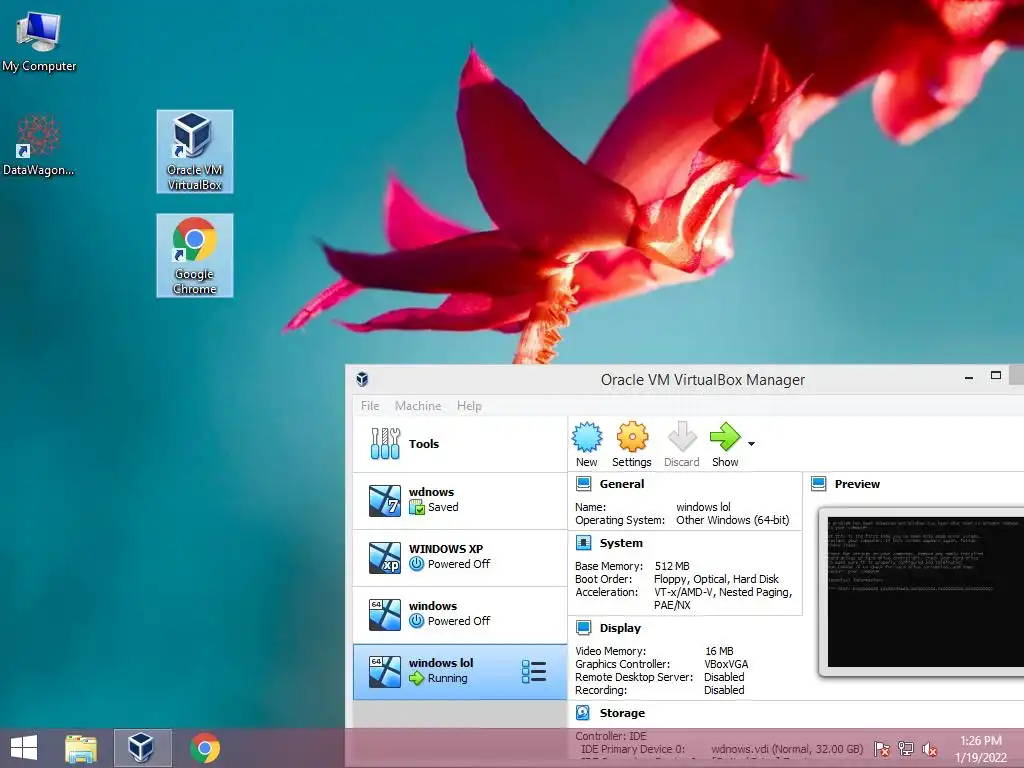Click the 'Oracle VM VirtualBox Manager' window title
This screenshot has height=768, width=1024.
703,379
